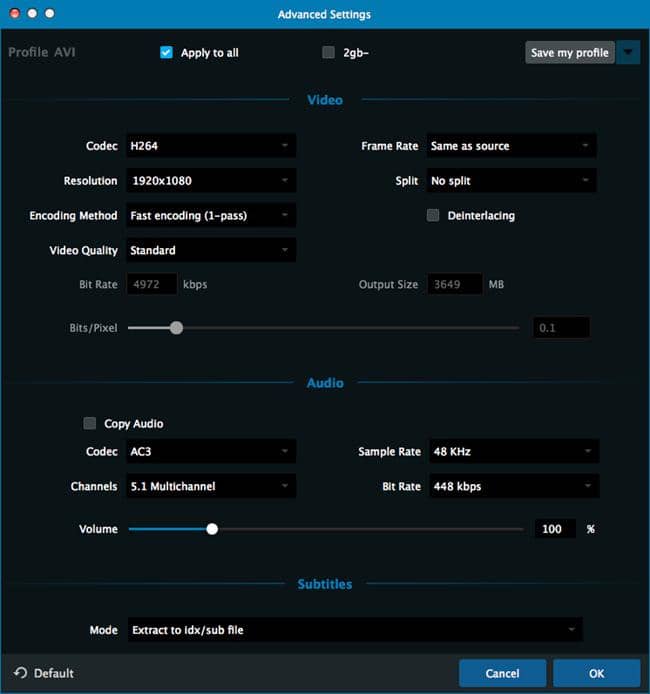Open the audio Channels 5.1 Multichannel dropdown
650x694 pixels.
210,487
